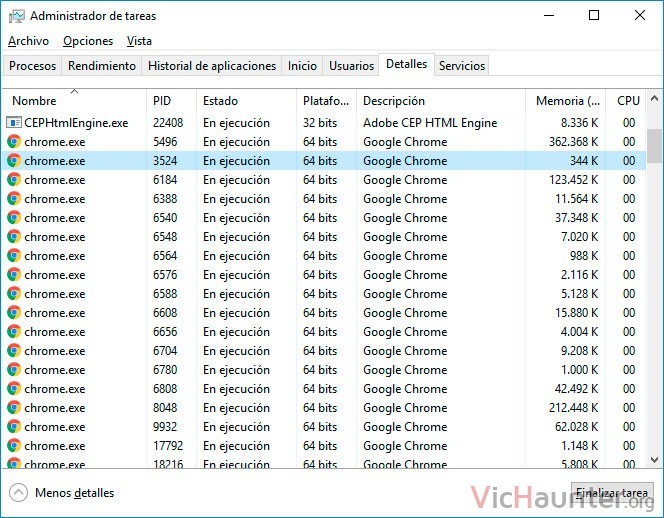664x518 pixels.
Task: Sort by the Memoria column header
Action: click(x=566, y=101)
